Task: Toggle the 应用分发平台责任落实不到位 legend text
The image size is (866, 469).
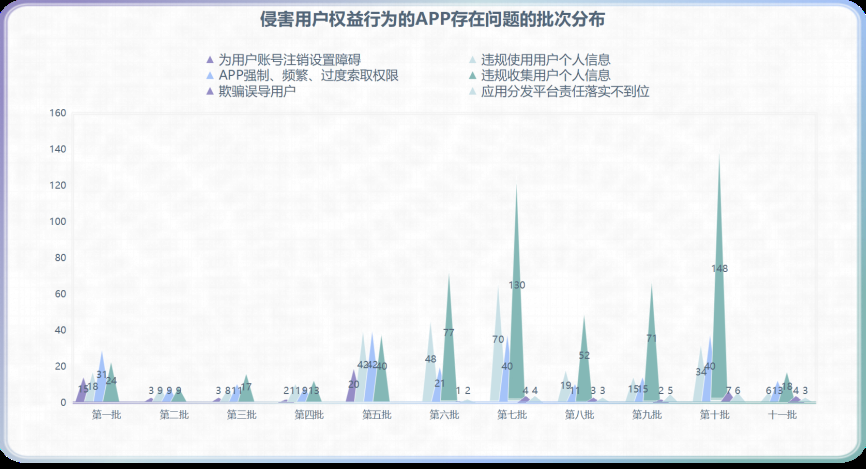Action: (x=565, y=92)
